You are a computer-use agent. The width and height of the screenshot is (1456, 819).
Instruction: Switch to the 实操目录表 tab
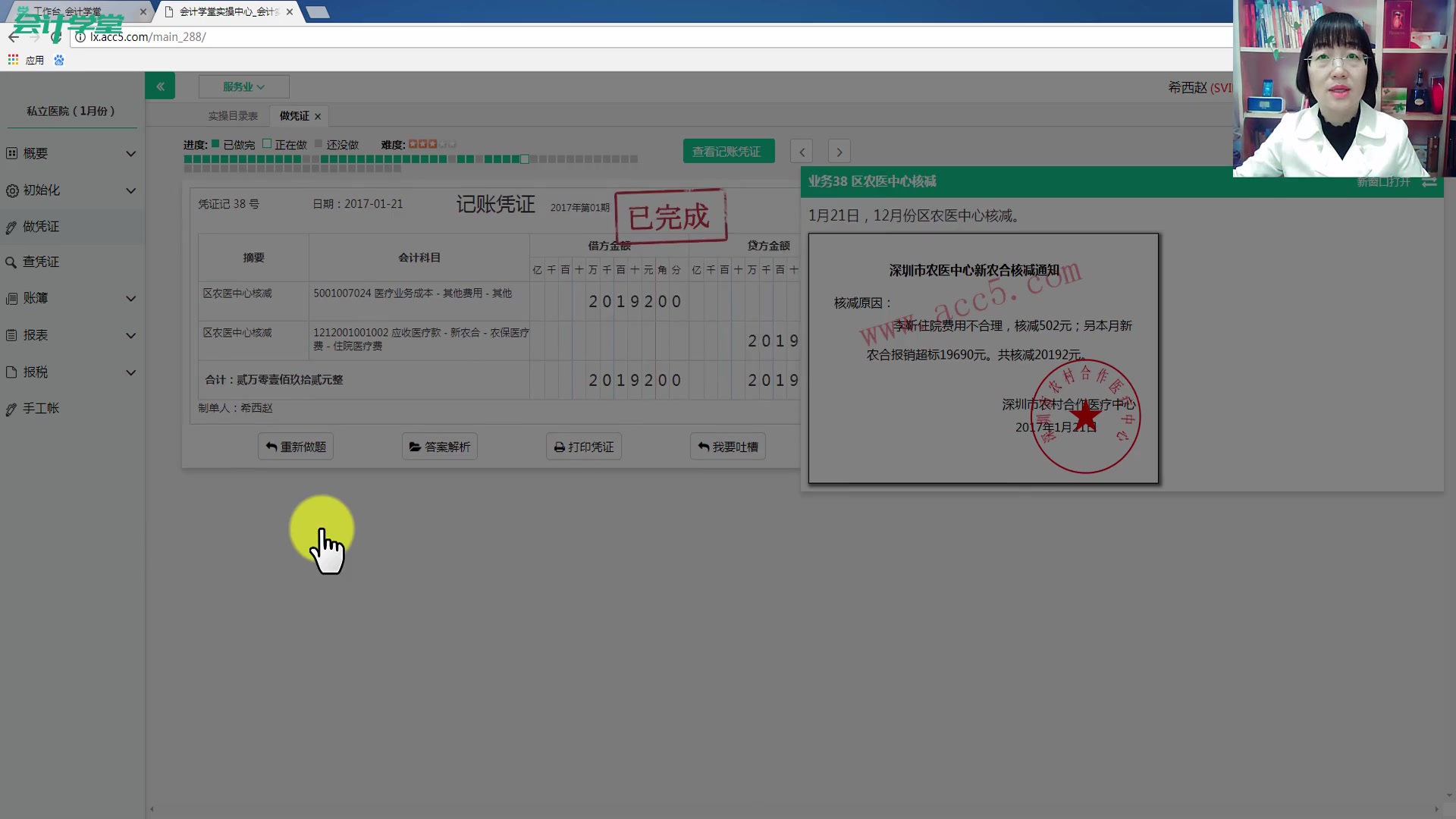pyautogui.click(x=233, y=116)
